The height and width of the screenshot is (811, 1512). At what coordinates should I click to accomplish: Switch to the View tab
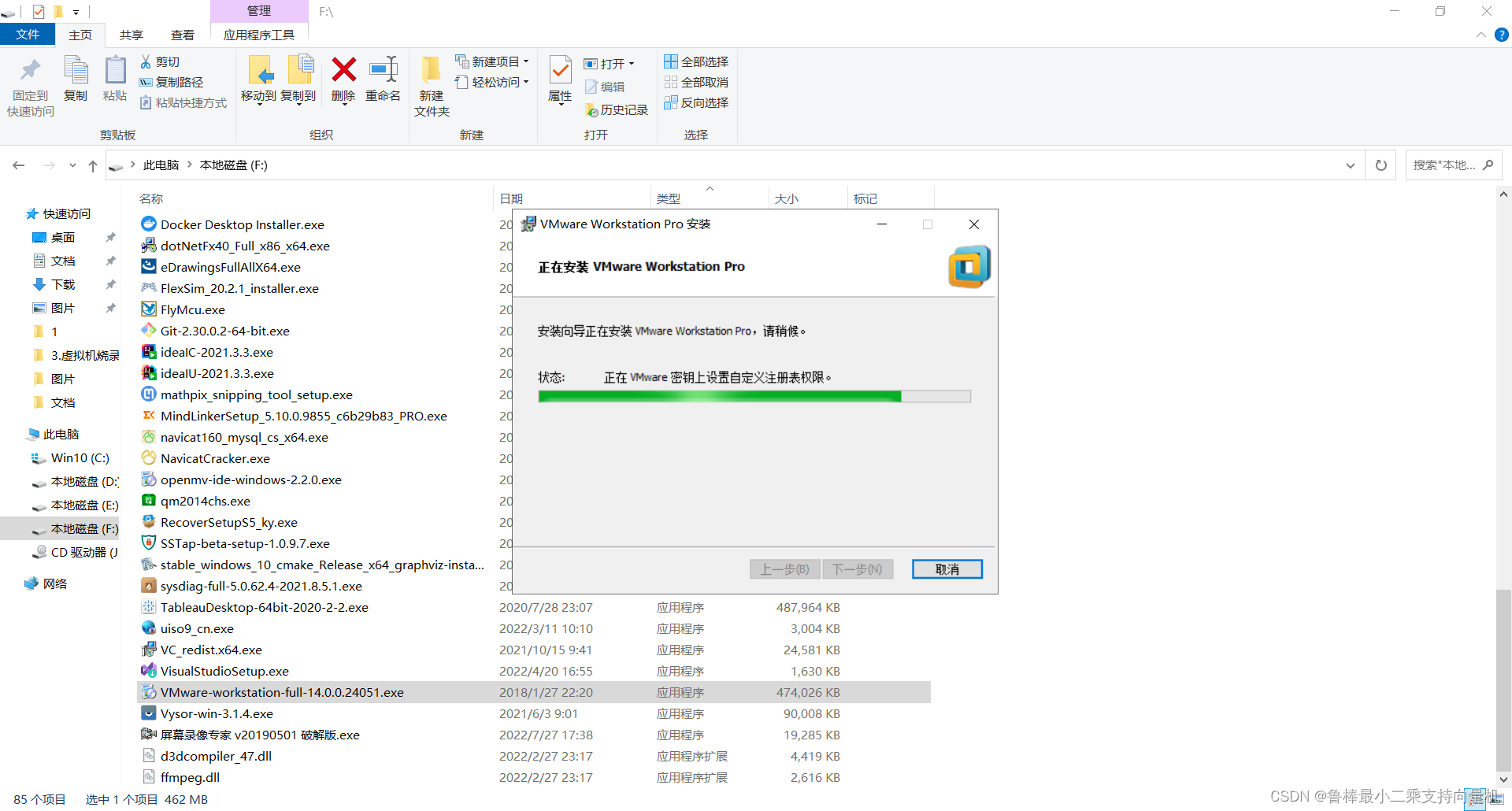(x=183, y=35)
